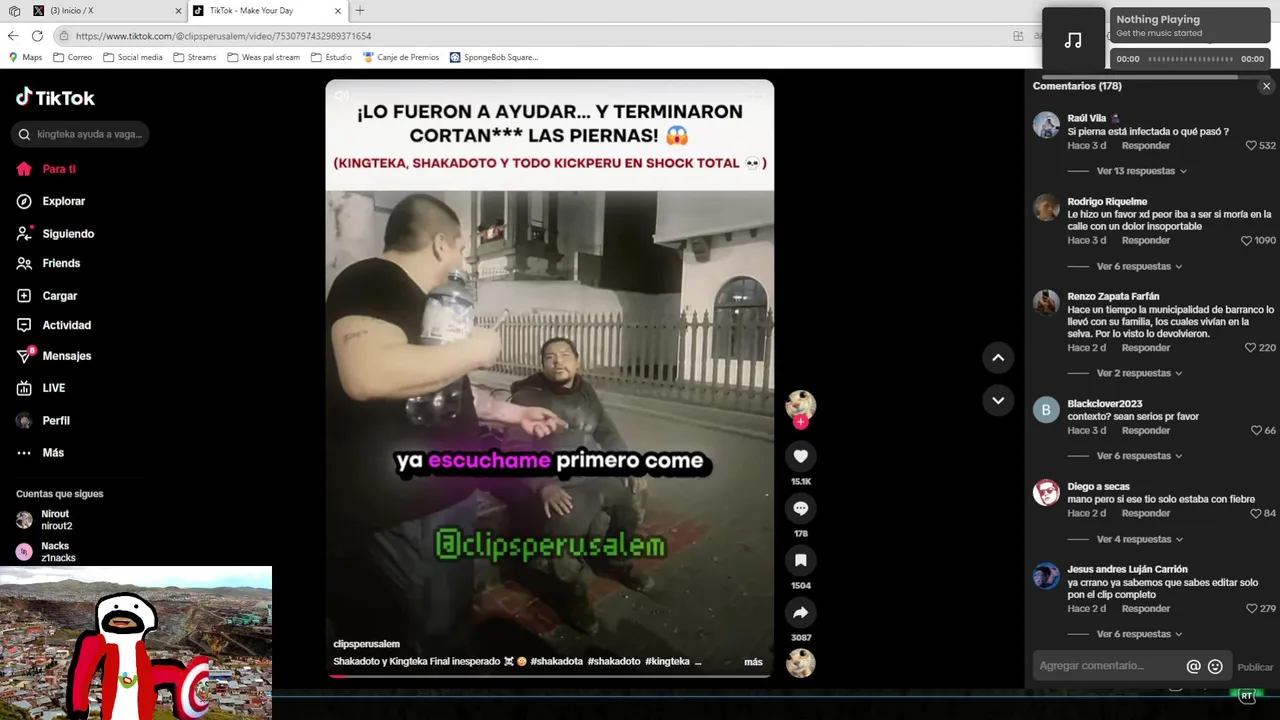Expand 4 replies under Diego a secas comment
The height and width of the screenshot is (720, 1280).
tap(1139, 539)
